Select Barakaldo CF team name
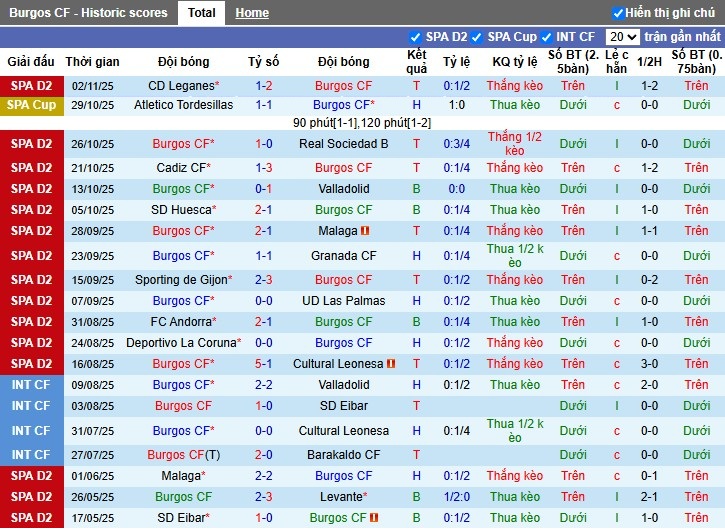Viewport: 725px width, 531px height. coord(344,455)
